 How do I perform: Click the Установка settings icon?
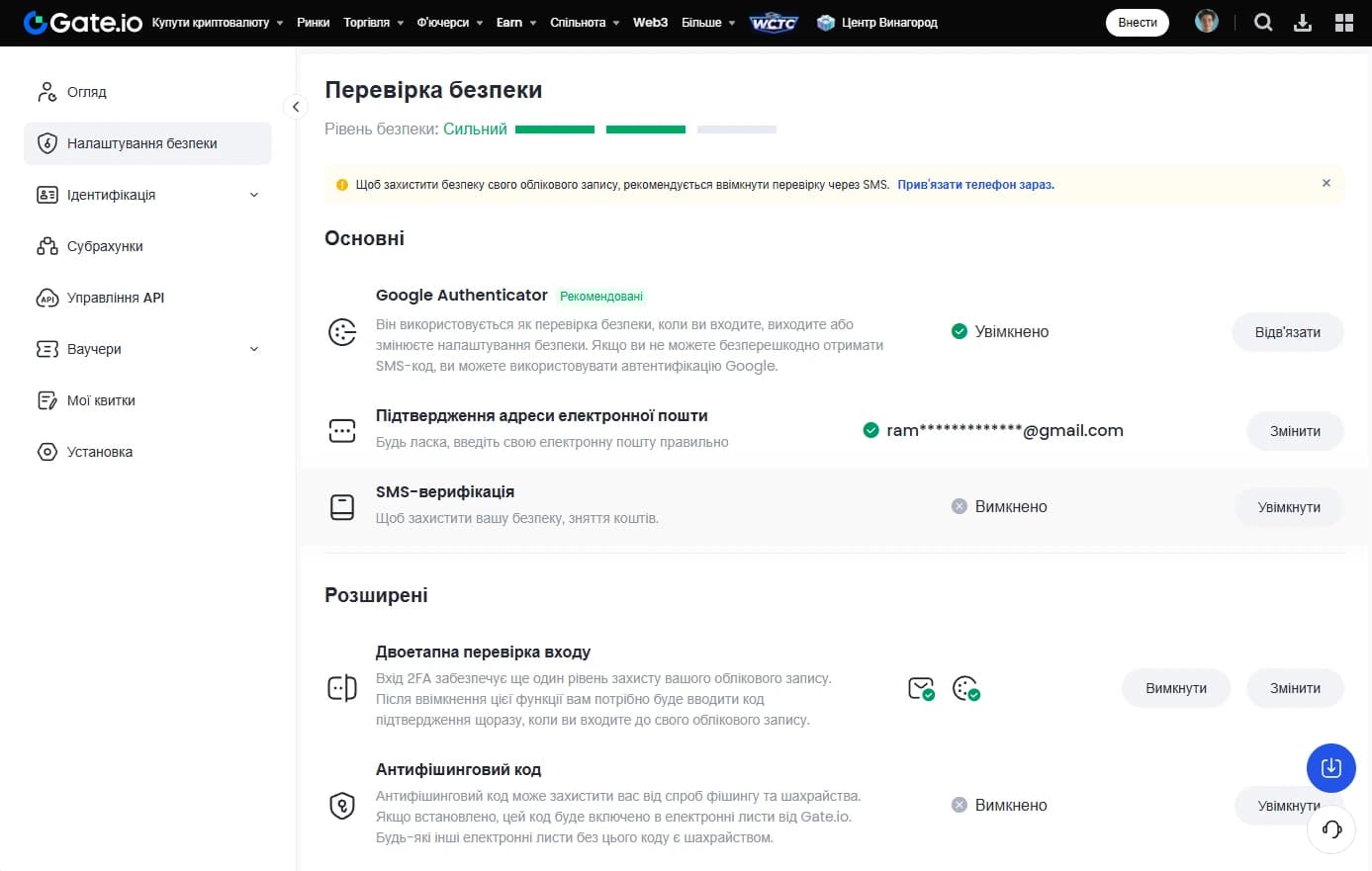pos(46,452)
